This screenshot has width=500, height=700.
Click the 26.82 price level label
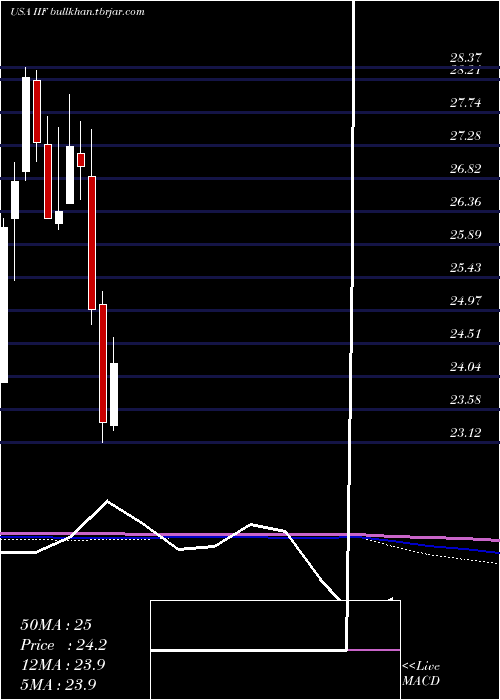pyautogui.click(x=466, y=169)
